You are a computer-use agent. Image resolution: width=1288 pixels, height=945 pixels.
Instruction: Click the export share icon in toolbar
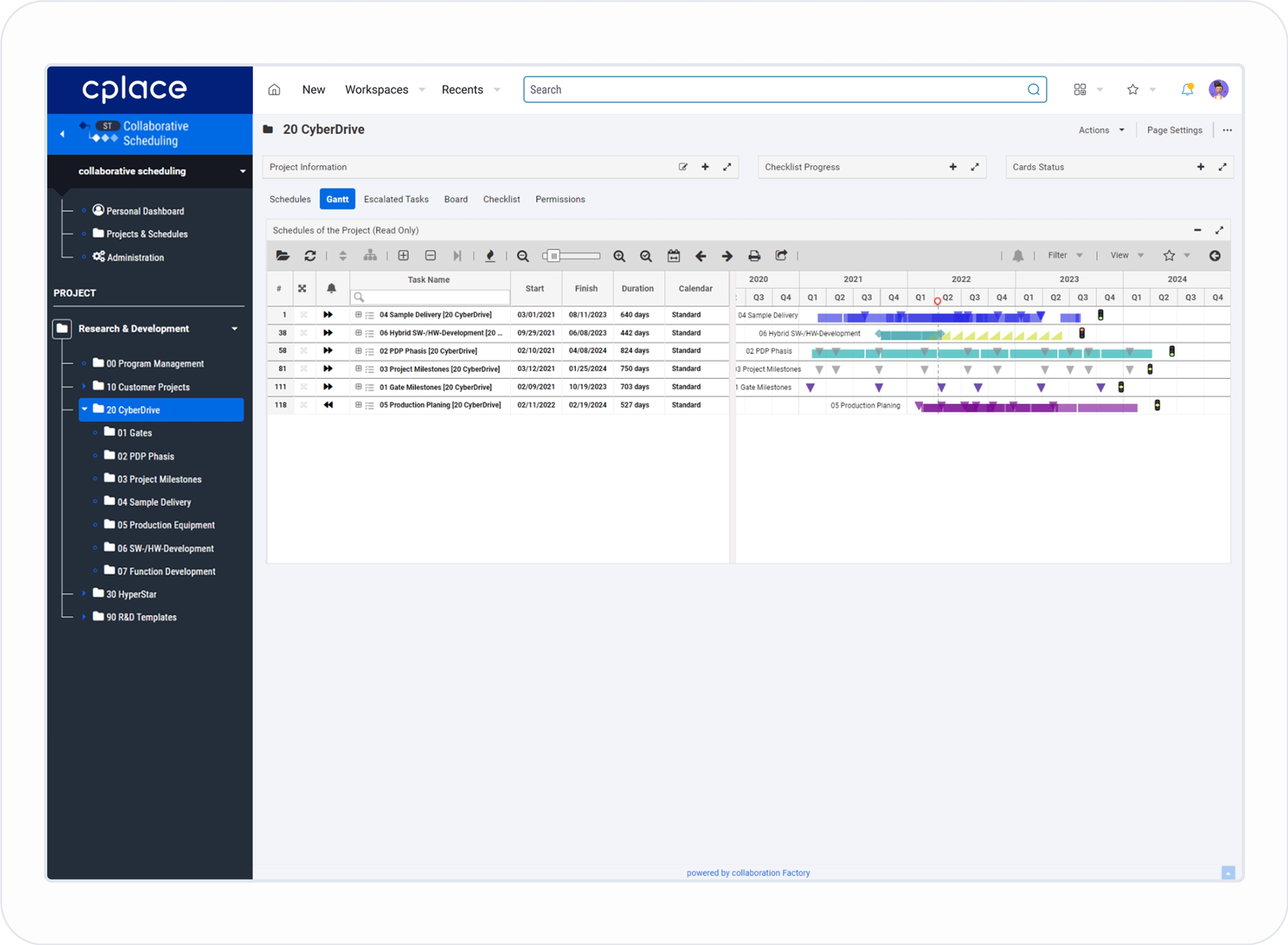click(781, 256)
